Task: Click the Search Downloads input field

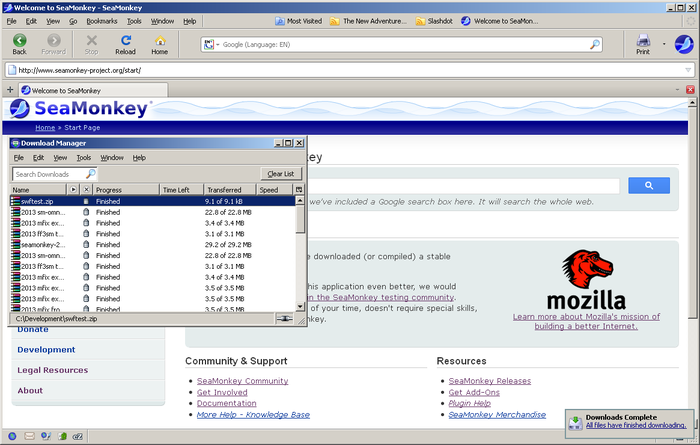Action: pyautogui.click(x=49, y=174)
